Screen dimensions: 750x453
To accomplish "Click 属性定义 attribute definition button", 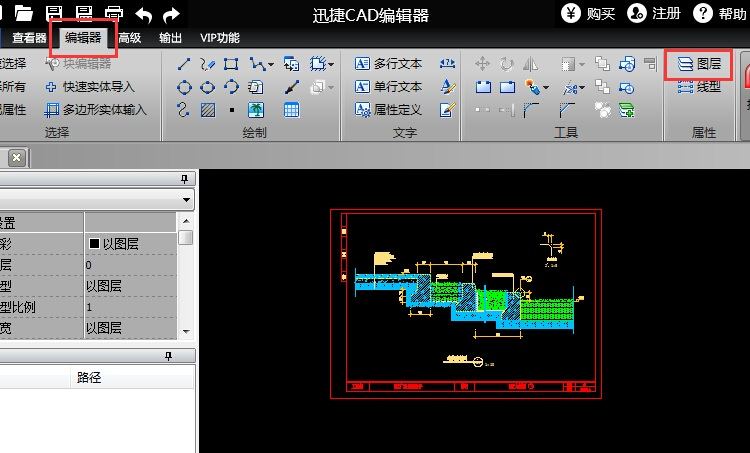I will [388, 110].
